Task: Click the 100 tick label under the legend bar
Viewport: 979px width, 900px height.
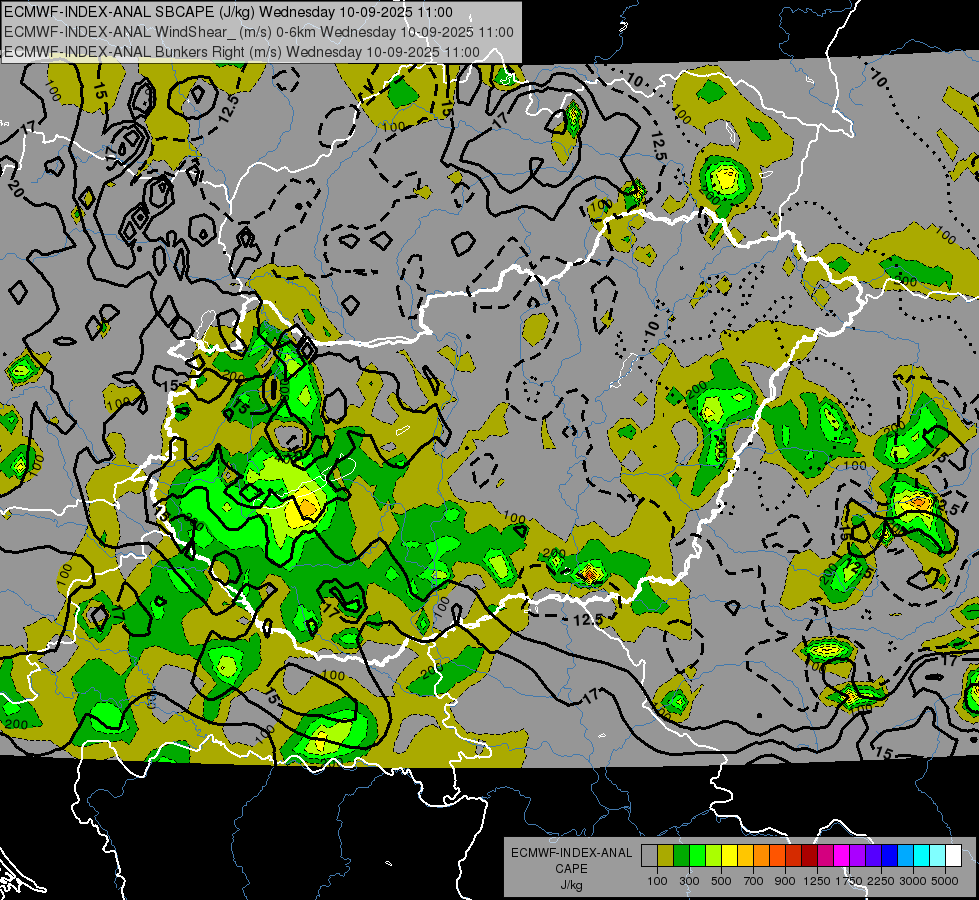Action: tap(657, 881)
